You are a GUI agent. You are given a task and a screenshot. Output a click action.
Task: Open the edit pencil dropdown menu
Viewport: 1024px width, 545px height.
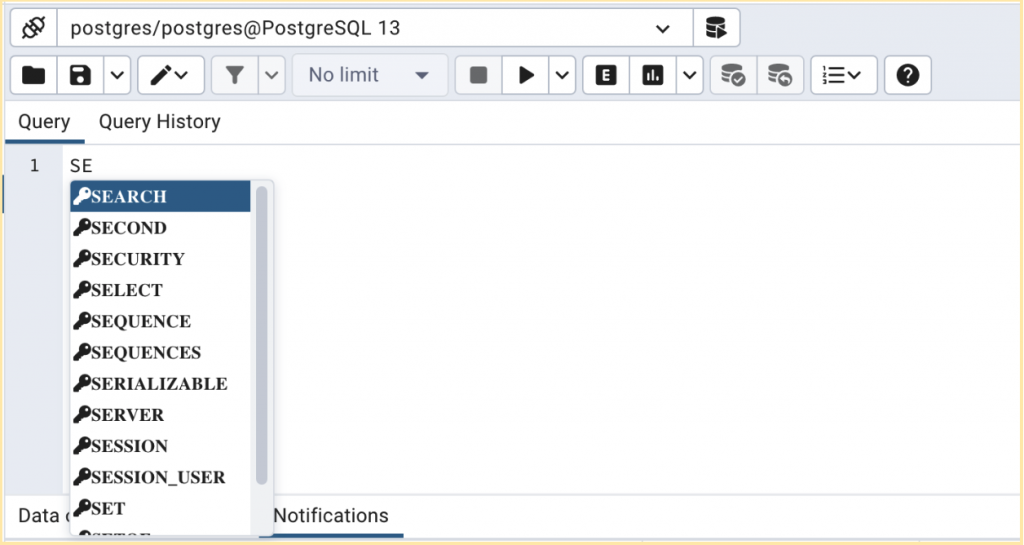click(170, 75)
